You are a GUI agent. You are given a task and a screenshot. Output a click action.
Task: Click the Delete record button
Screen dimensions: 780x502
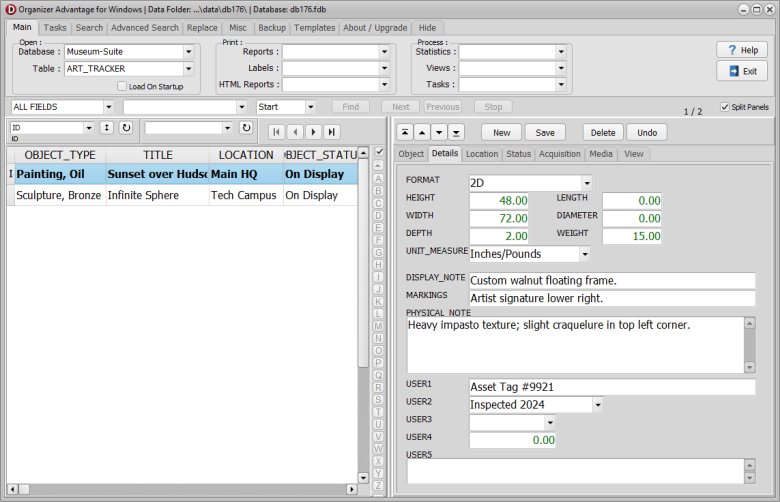point(603,132)
